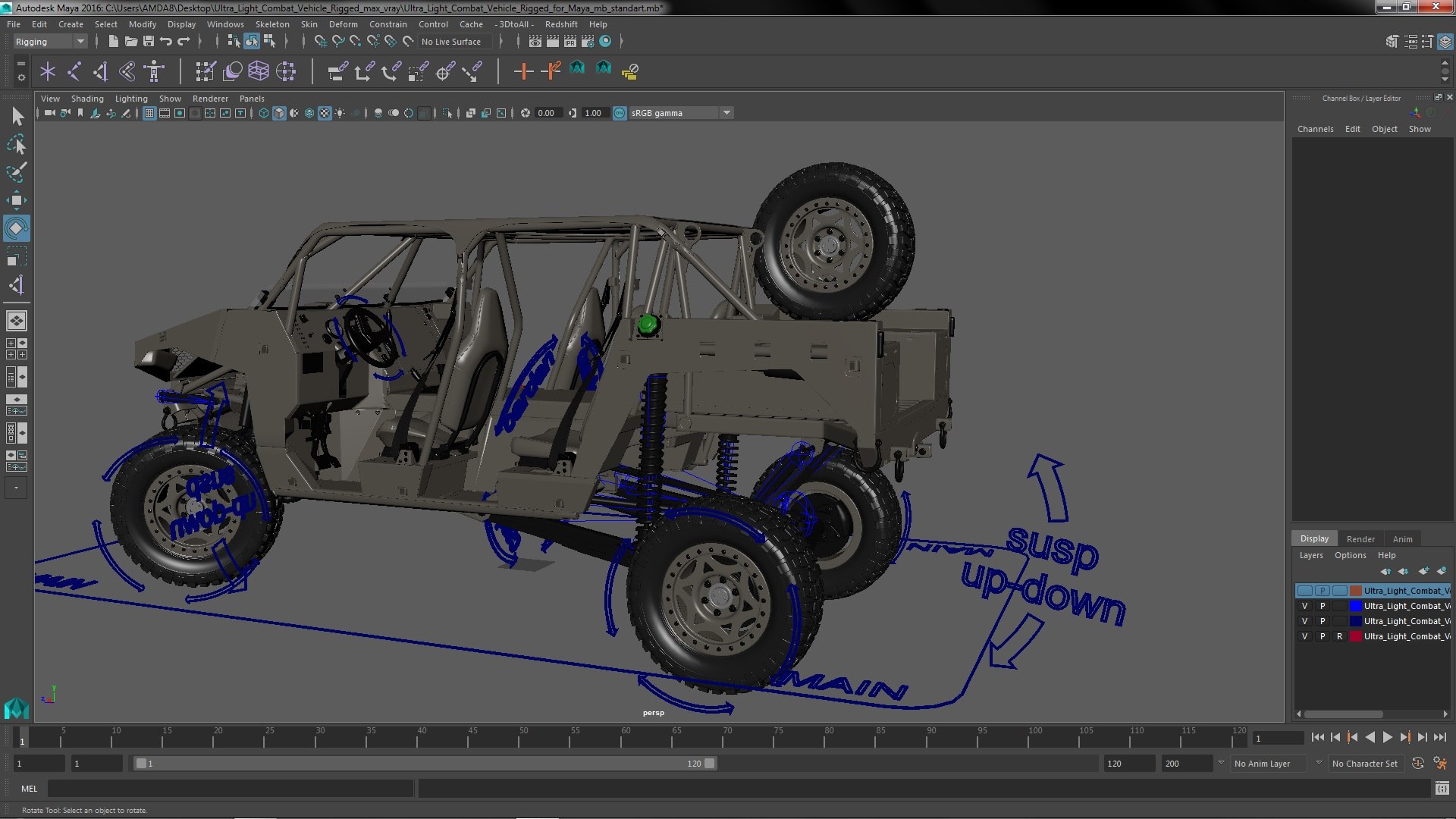
Task: Click the Set Key orange plus icon
Action: [523, 71]
